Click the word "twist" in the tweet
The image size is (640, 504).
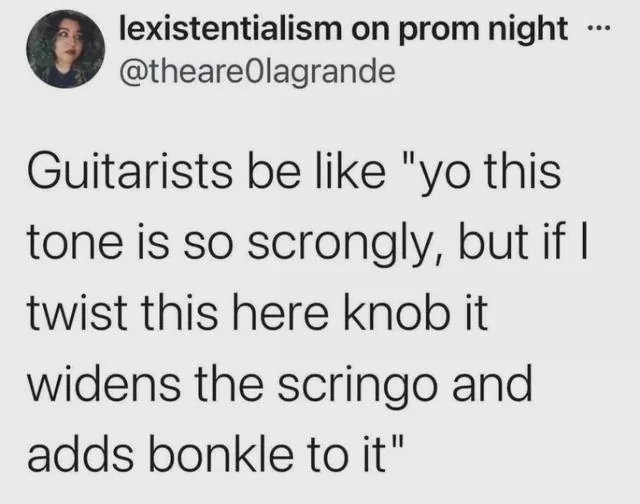(x=76, y=313)
